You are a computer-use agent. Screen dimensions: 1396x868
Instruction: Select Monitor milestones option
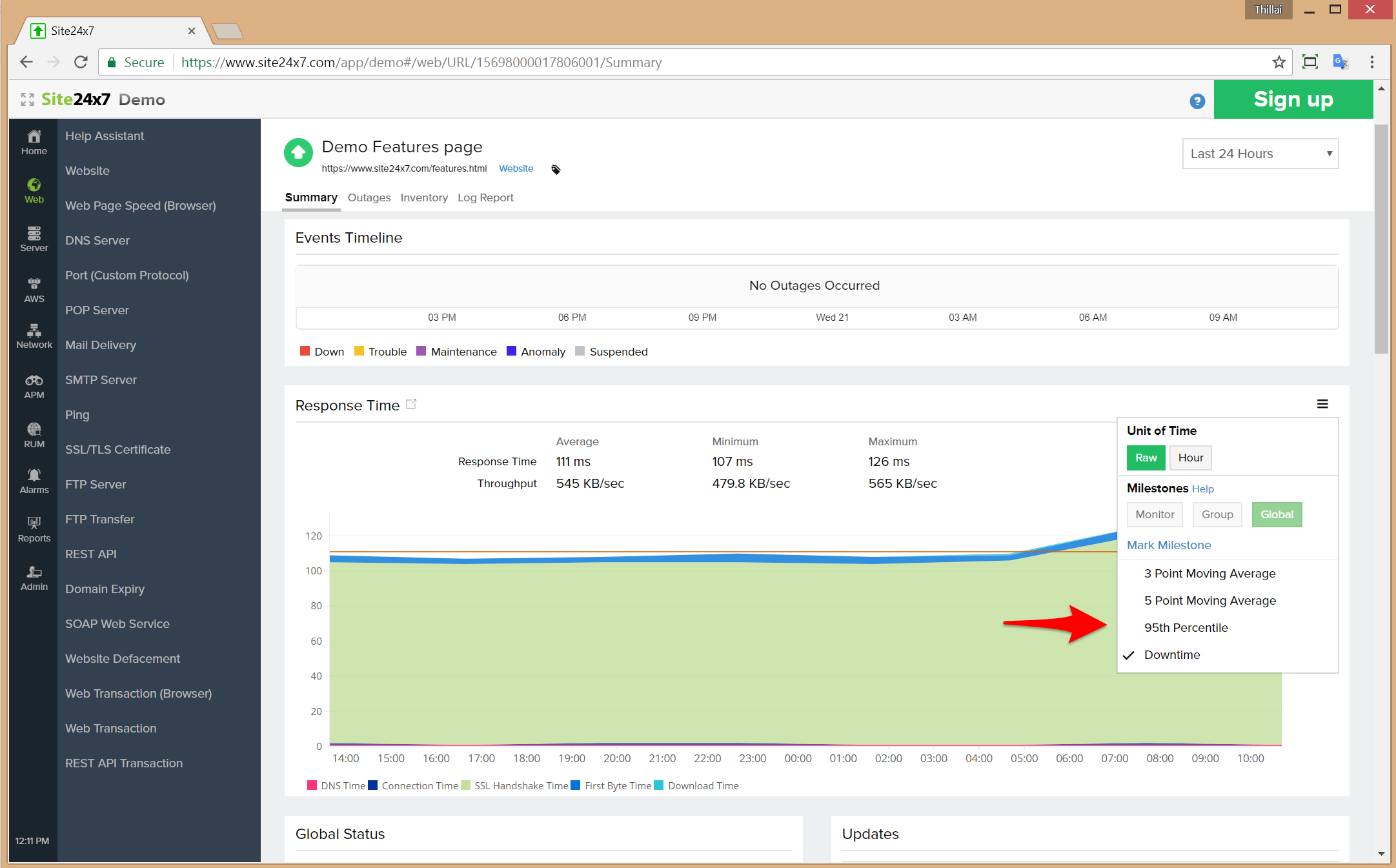(1154, 514)
